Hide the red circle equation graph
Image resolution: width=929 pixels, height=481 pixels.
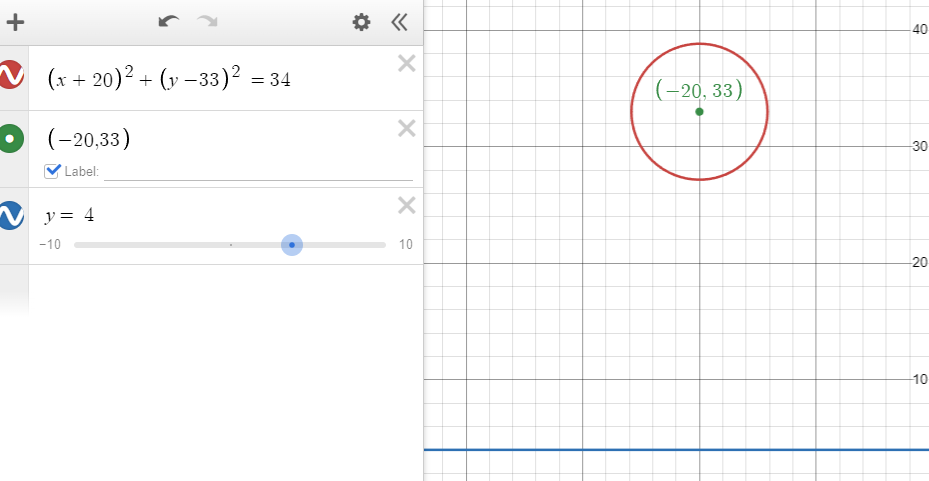coord(11,75)
